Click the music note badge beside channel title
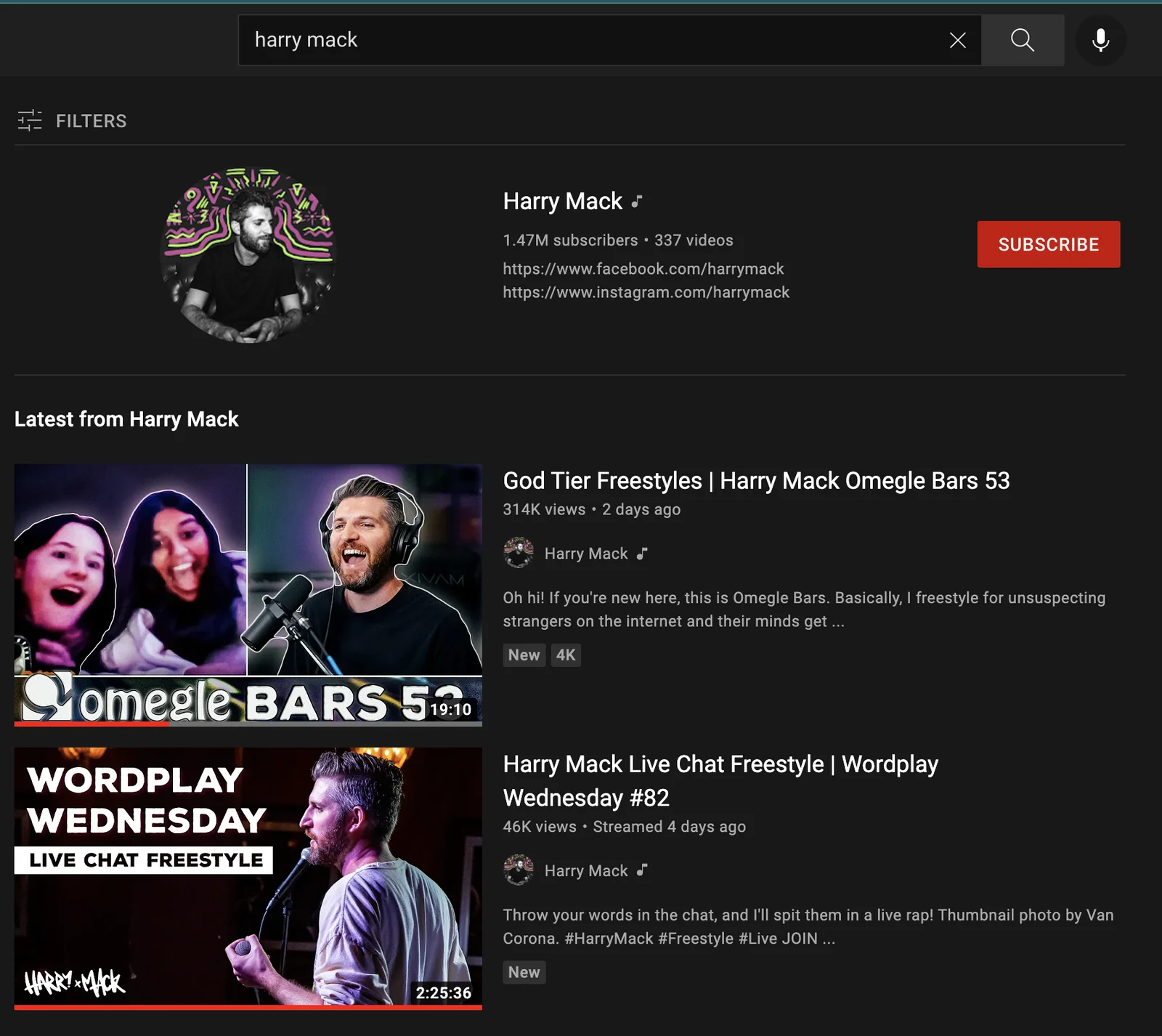The height and width of the screenshot is (1036, 1162). [637, 202]
